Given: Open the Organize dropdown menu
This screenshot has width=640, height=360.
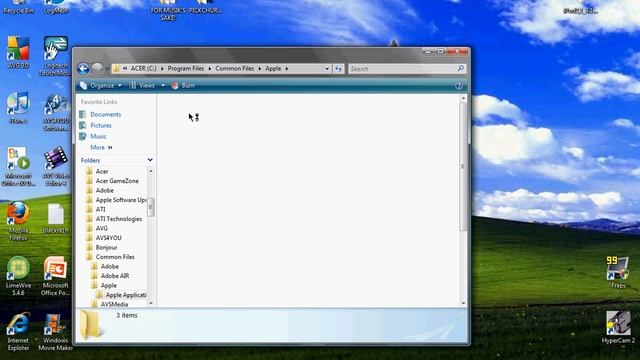Looking at the screenshot, I should pos(101,85).
